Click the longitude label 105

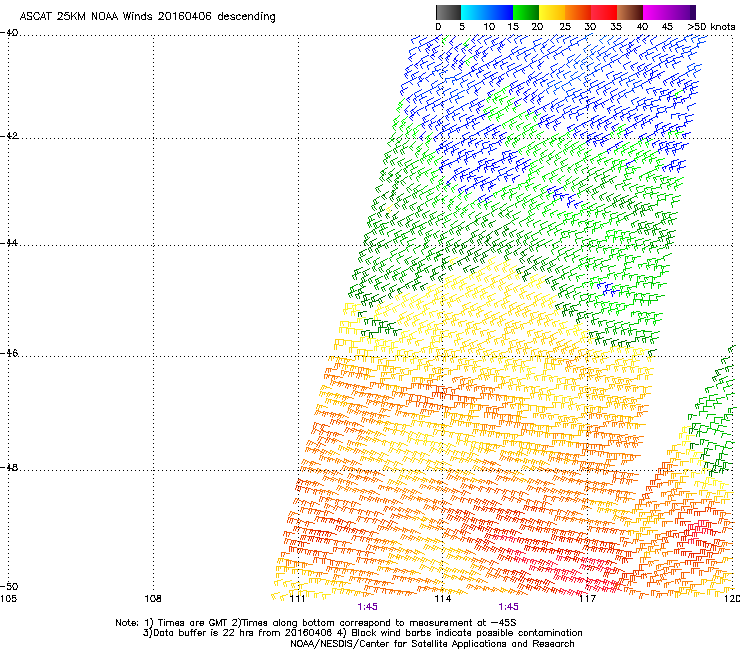[x=8, y=599]
